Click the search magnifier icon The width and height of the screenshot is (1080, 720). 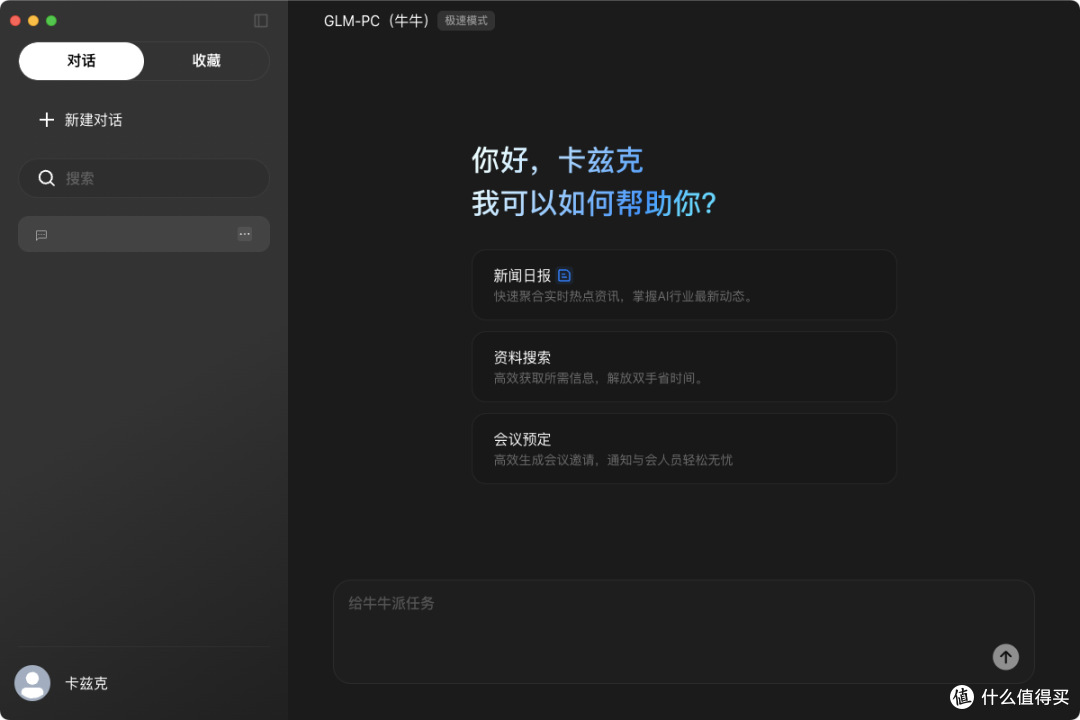pos(46,178)
